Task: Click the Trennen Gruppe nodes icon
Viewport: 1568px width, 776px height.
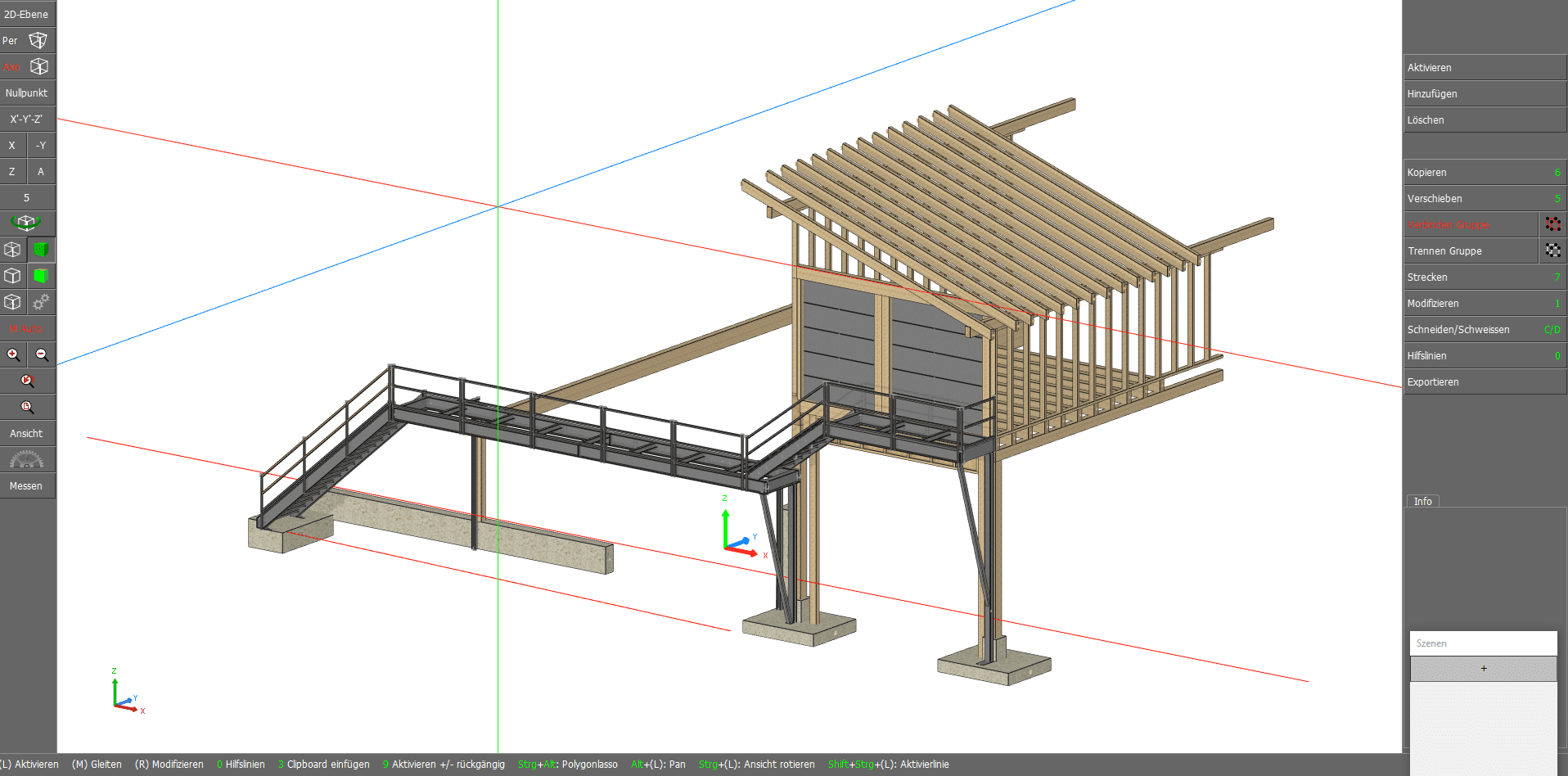Action: 1552,250
